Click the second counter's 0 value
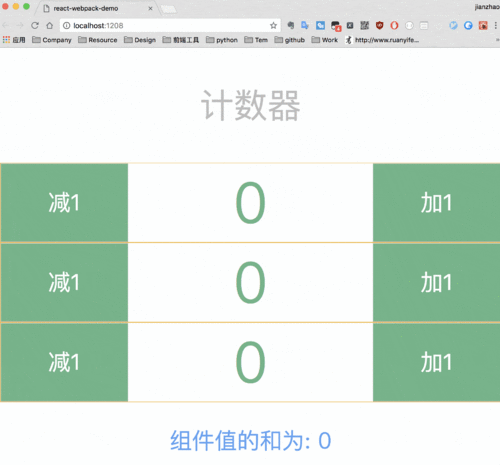Image resolution: width=500 pixels, height=465 pixels. (x=250, y=282)
